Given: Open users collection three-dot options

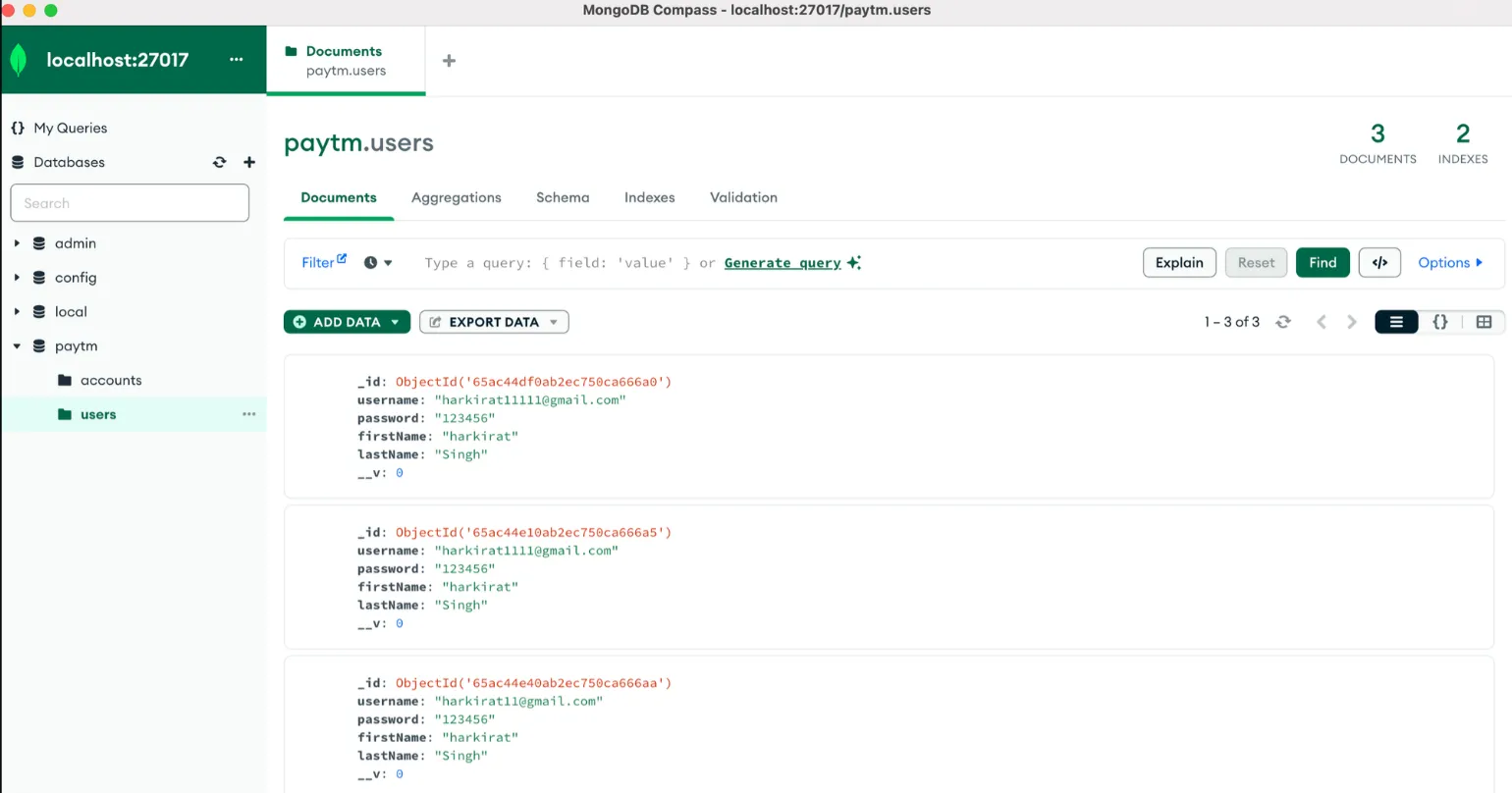Looking at the screenshot, I should (248, 414).
